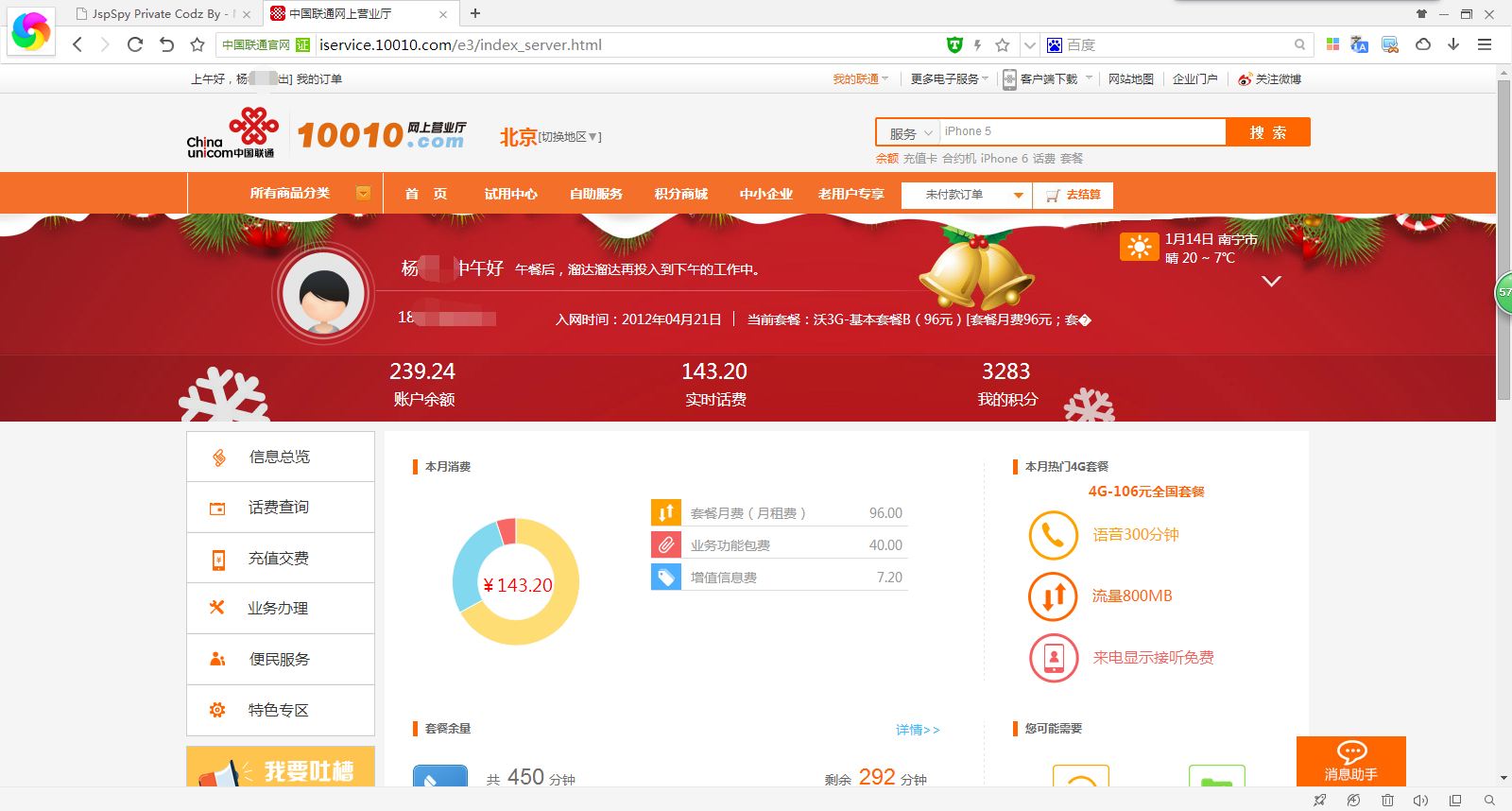Open 充值交费 in sidebar

pos(281,558)
